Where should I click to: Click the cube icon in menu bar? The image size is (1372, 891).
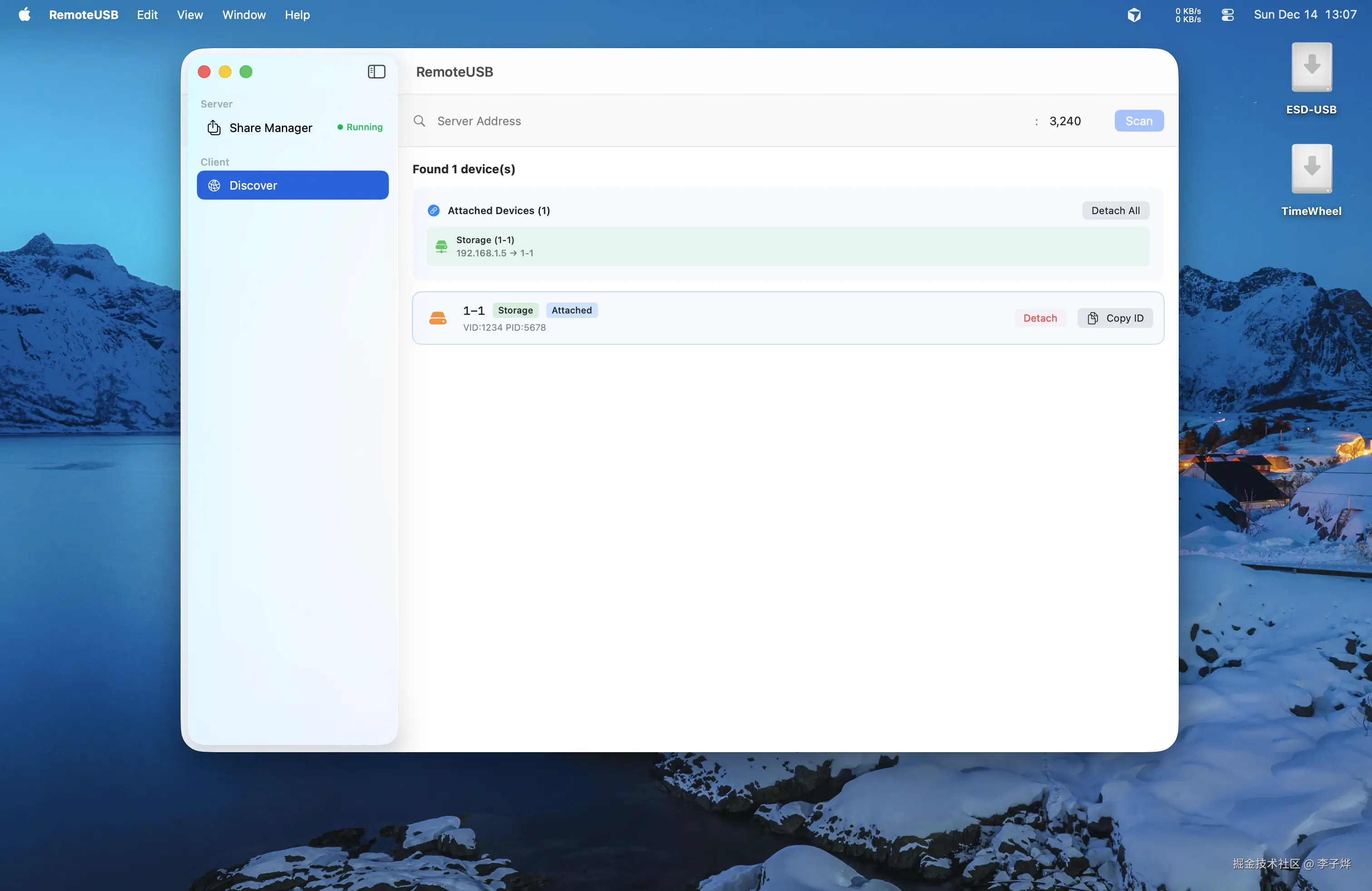click(x=1134, y=15)
